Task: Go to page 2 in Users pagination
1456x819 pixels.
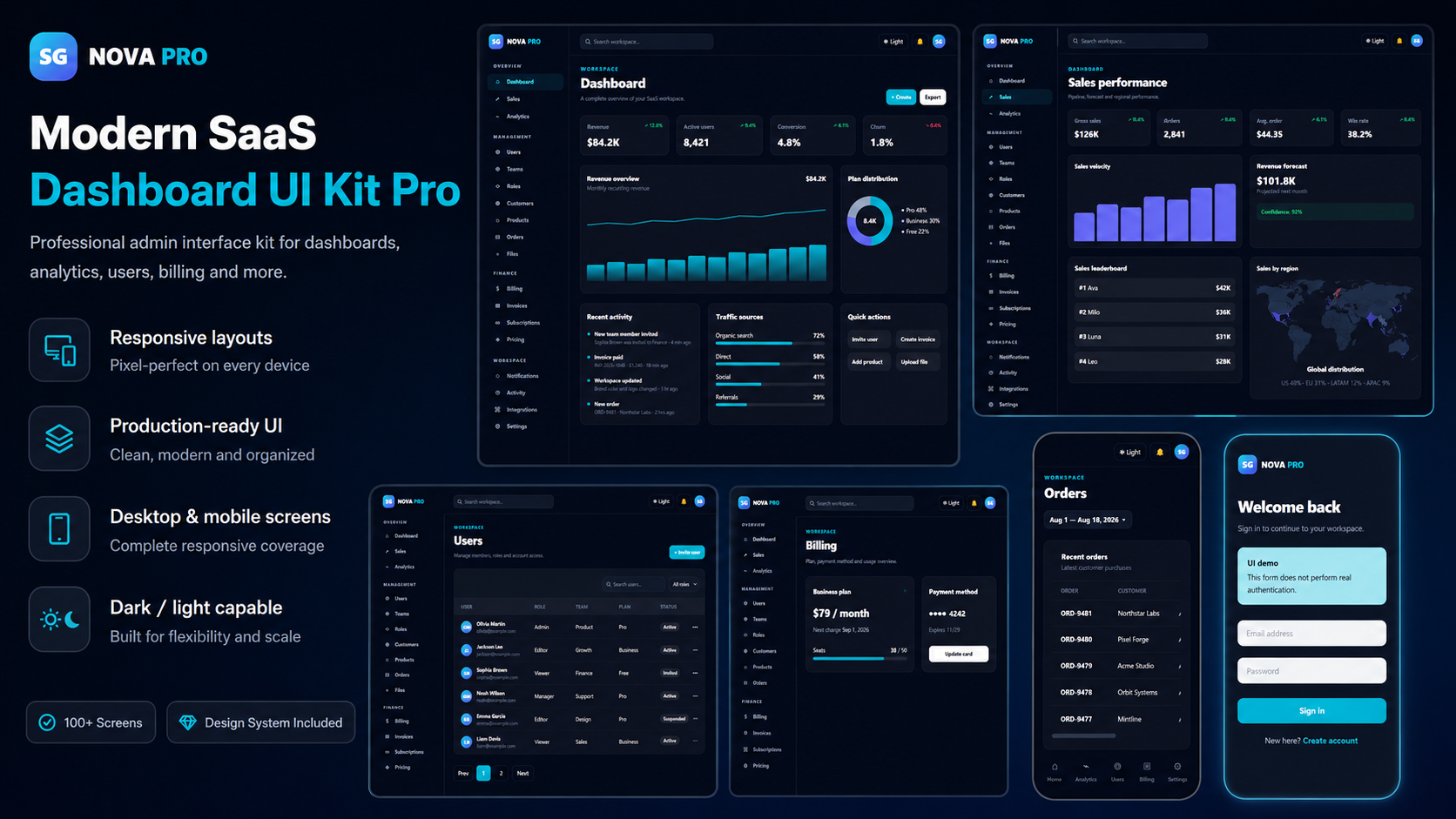Action: pos(502,773)
